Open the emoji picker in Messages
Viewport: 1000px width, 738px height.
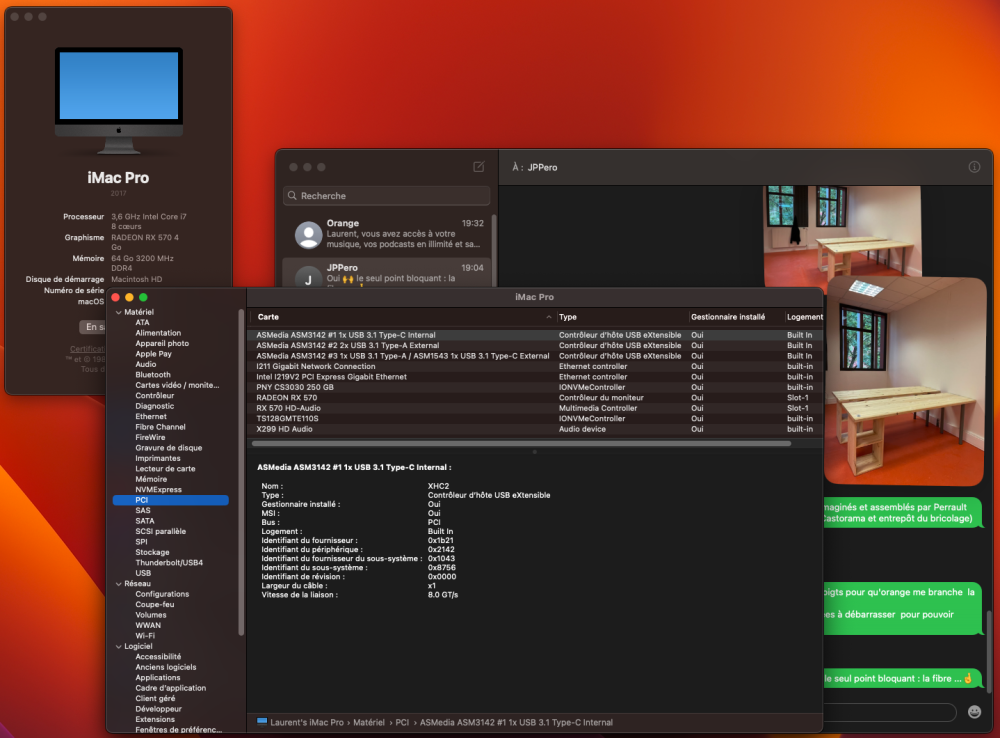click(x=974, y=712)
